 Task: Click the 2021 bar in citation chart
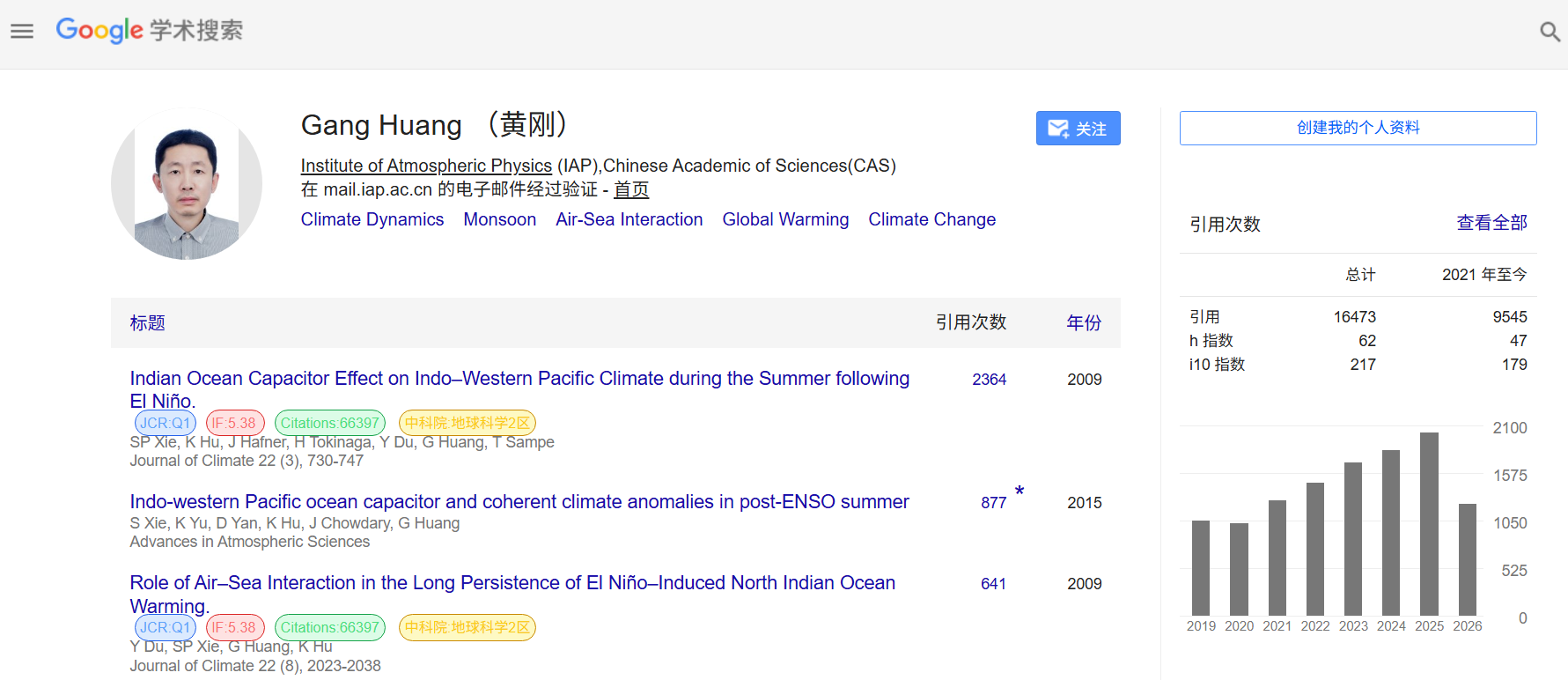coord(1277,558)
